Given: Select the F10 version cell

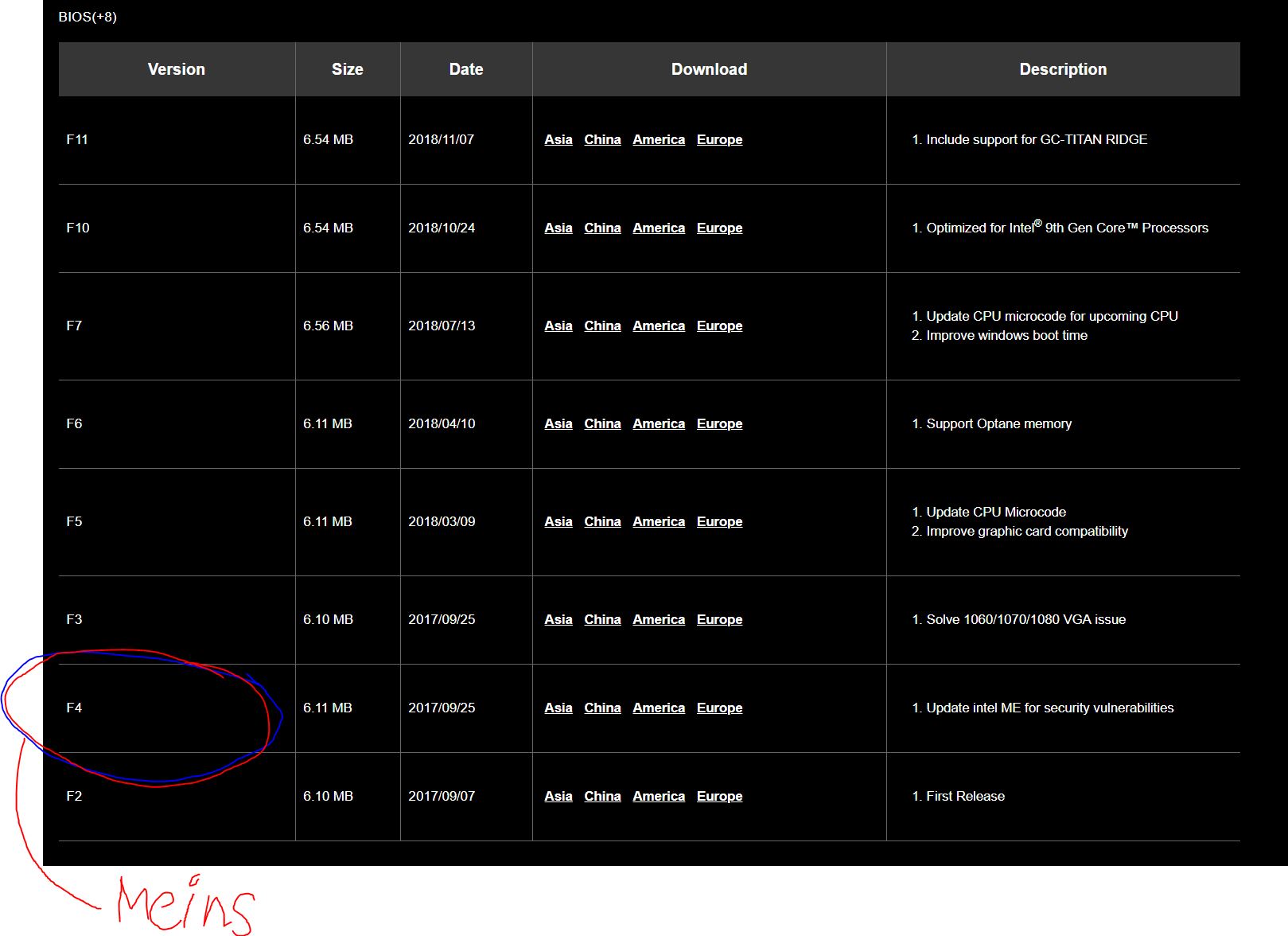Looking at the screenshot, I should pos(177,228).
